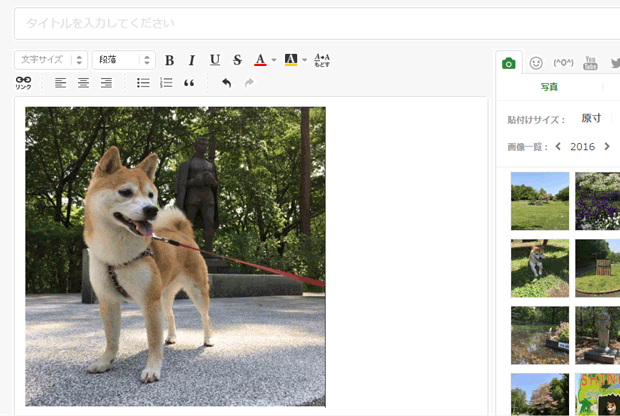Insert a numbered list
The image size is (620, 416).
(166, 83)
